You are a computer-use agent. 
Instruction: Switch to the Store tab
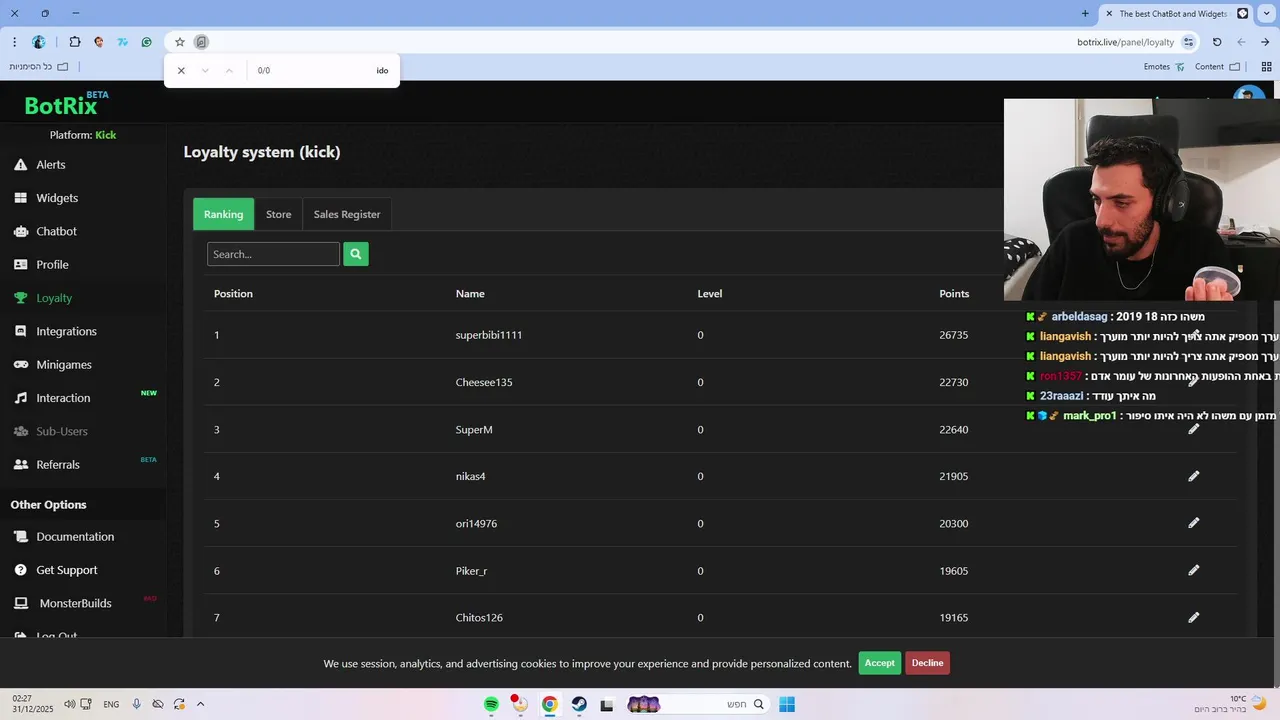click(x=278, y=214)
